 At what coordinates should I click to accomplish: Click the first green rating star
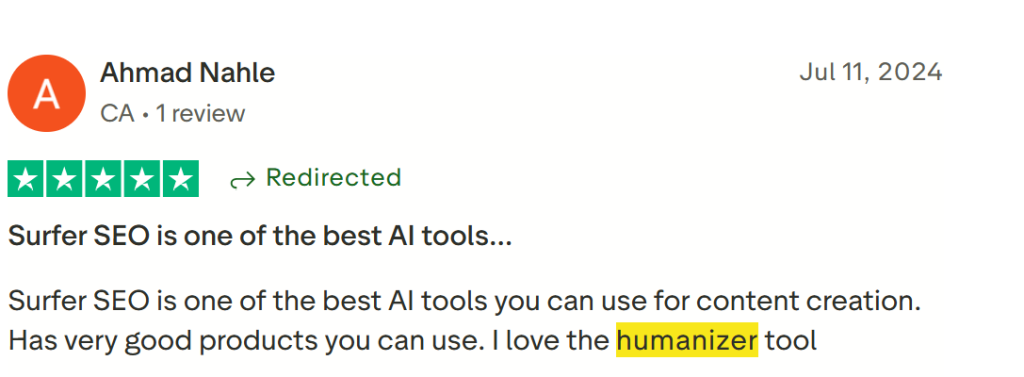(25, 178)
